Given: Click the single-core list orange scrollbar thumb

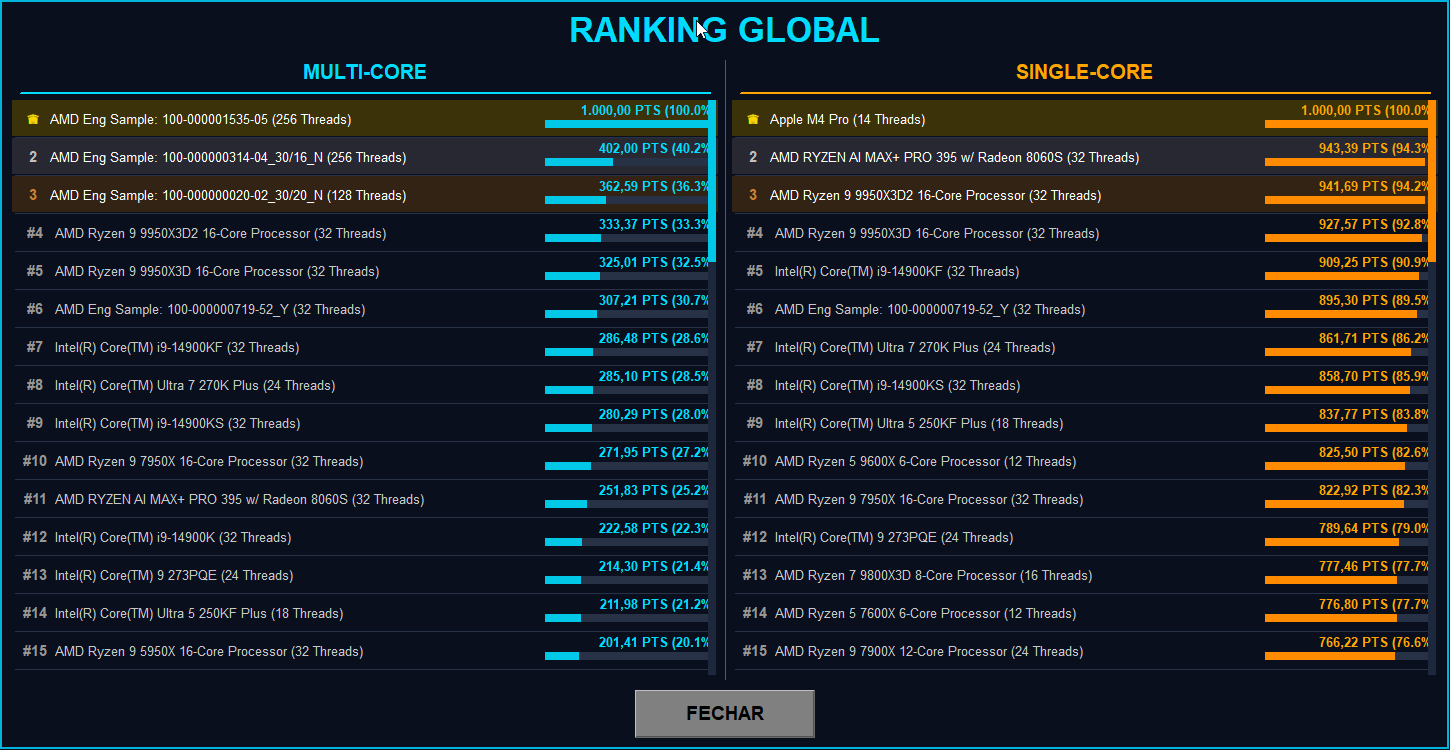Looking at the screenshot, I should click(1432, 181).
